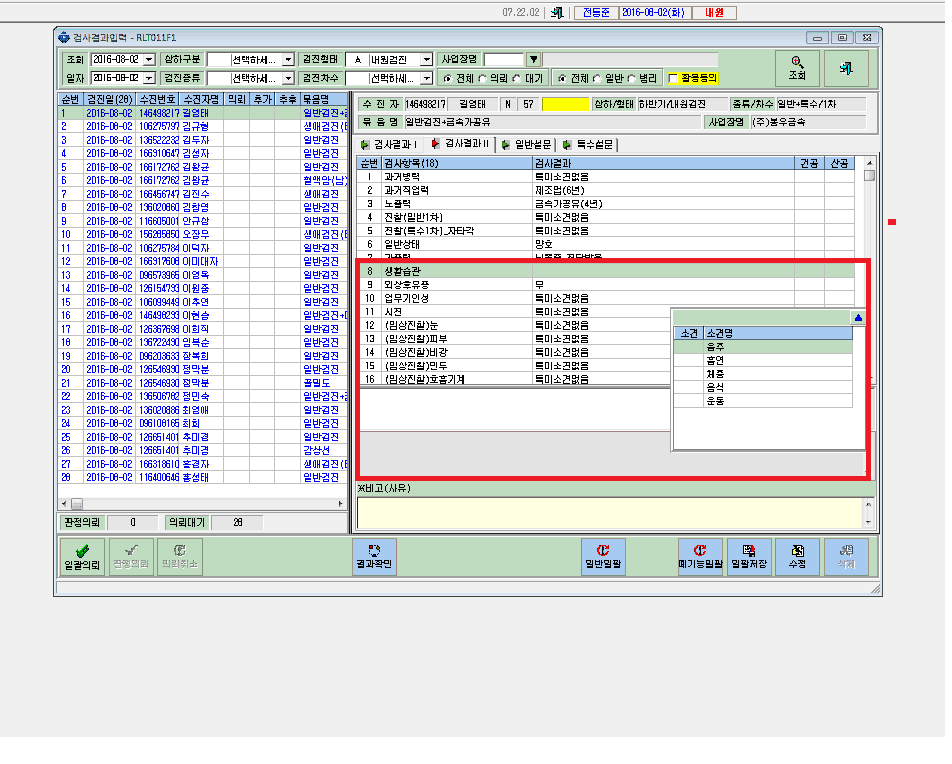
Task: Select the 대기 radio button
Action: coord(517,78)
